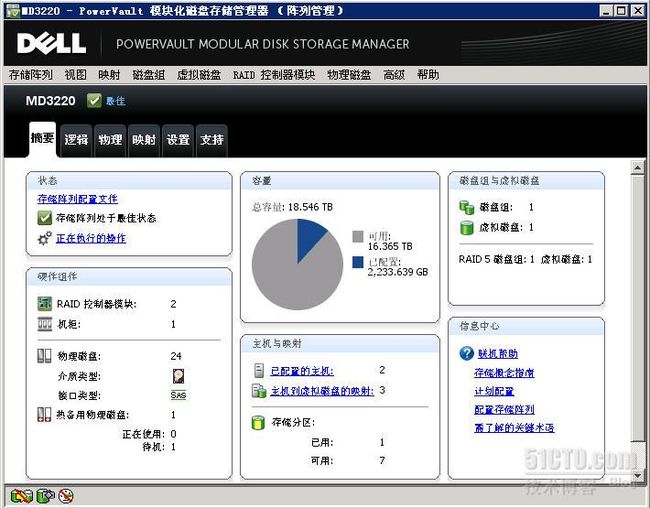Image resolution: width=650 pixels, height=508 pixels.
Task: Open the 主机到虚拟磁盘的映射 link
Action: pos(322,390)
